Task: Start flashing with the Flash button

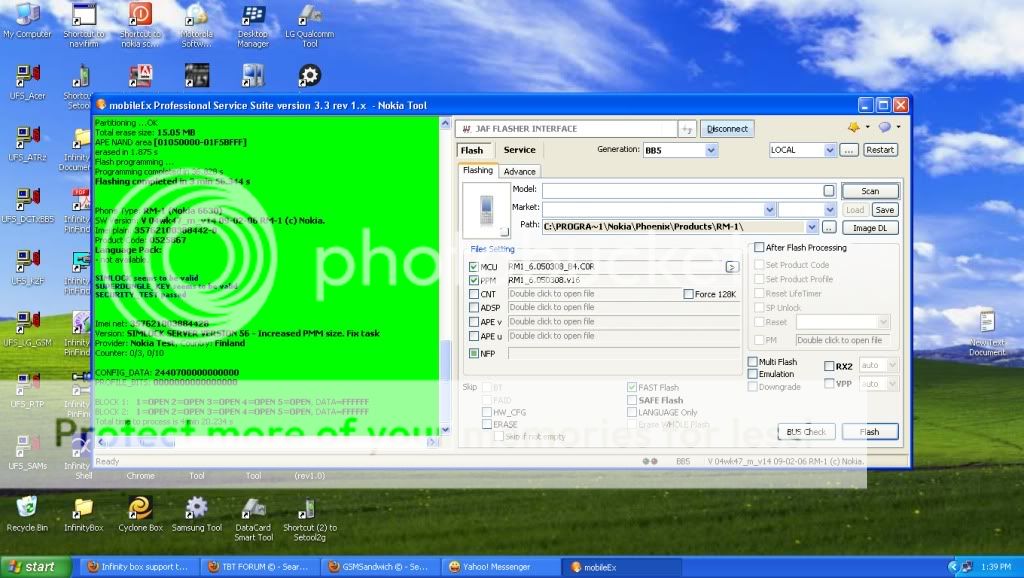Action: pos(870,432)
